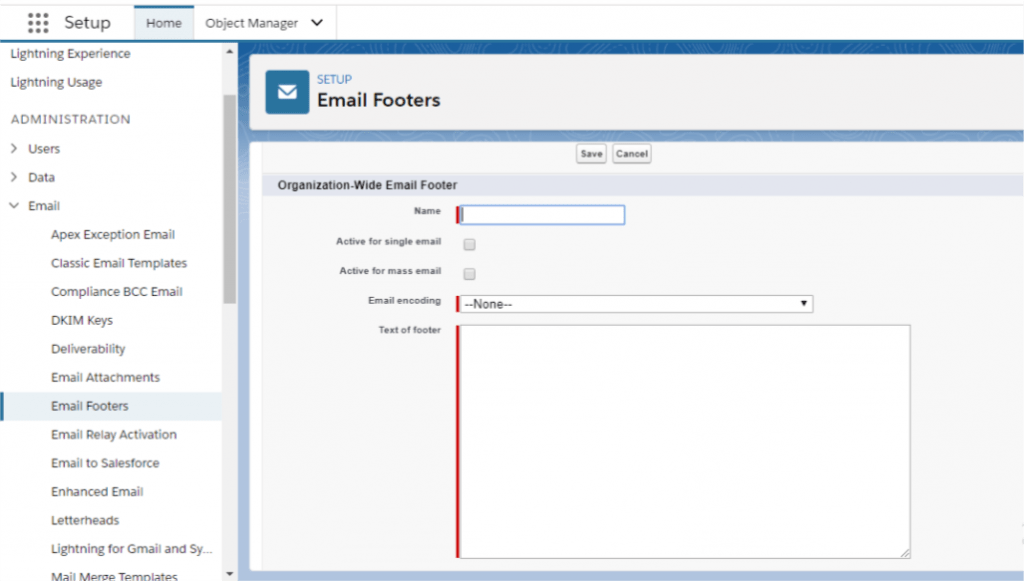This screenshot has height=581, width=1024.
Task: Expand the Users section in sidebar
Action: point(16,148)
